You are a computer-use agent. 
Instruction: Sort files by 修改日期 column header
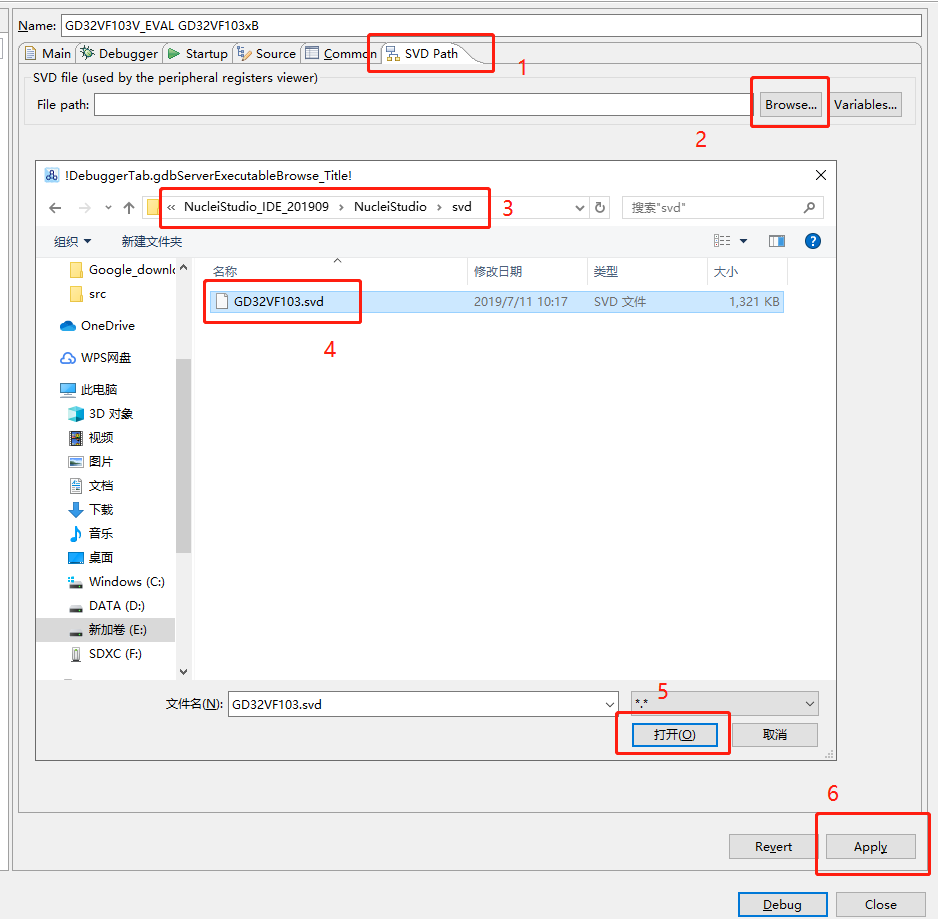pos(498,272)
